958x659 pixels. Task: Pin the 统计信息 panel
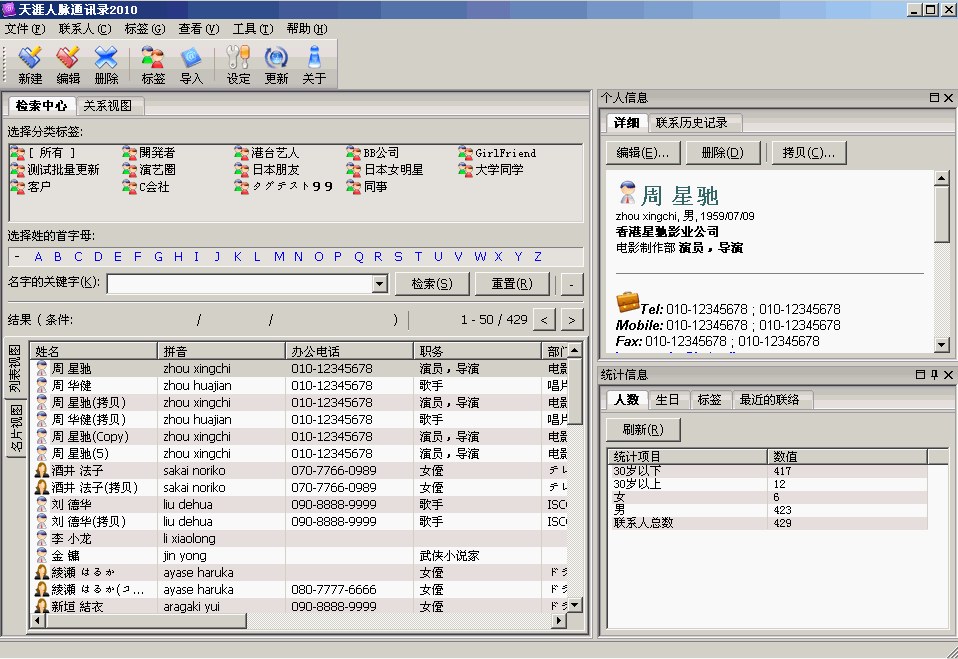point(934,374)
